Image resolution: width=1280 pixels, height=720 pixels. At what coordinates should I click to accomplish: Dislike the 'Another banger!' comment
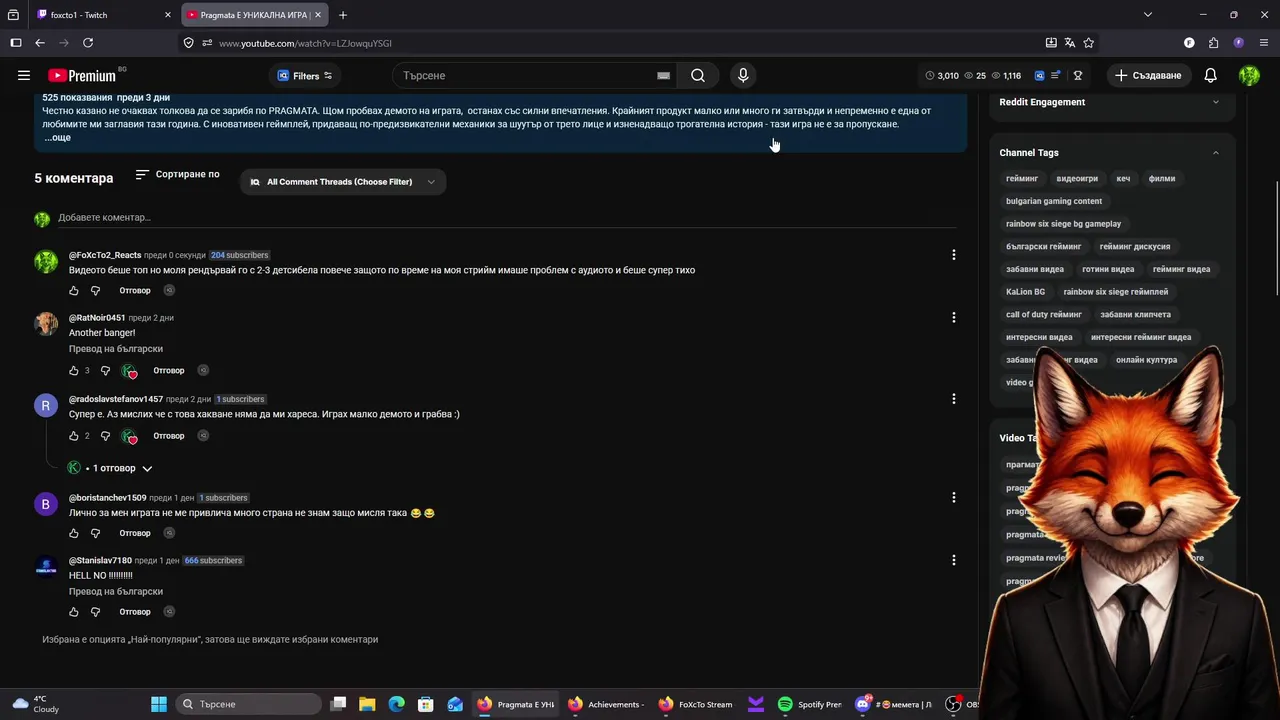coord(106,371)
